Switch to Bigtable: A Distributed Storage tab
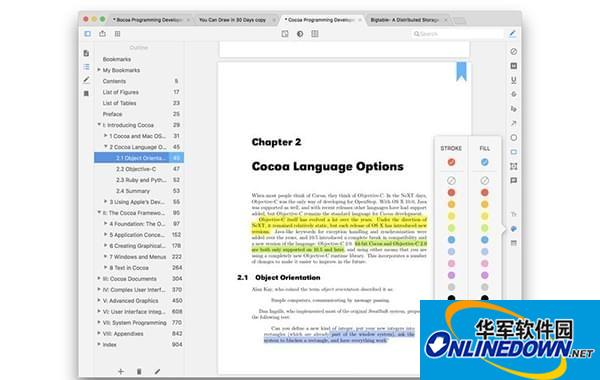This screenshot has width=600, height=380. (404, 20)
